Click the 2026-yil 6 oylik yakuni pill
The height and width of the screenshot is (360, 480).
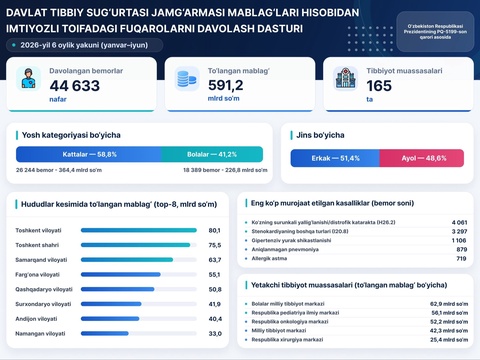(x=84, y=45)
